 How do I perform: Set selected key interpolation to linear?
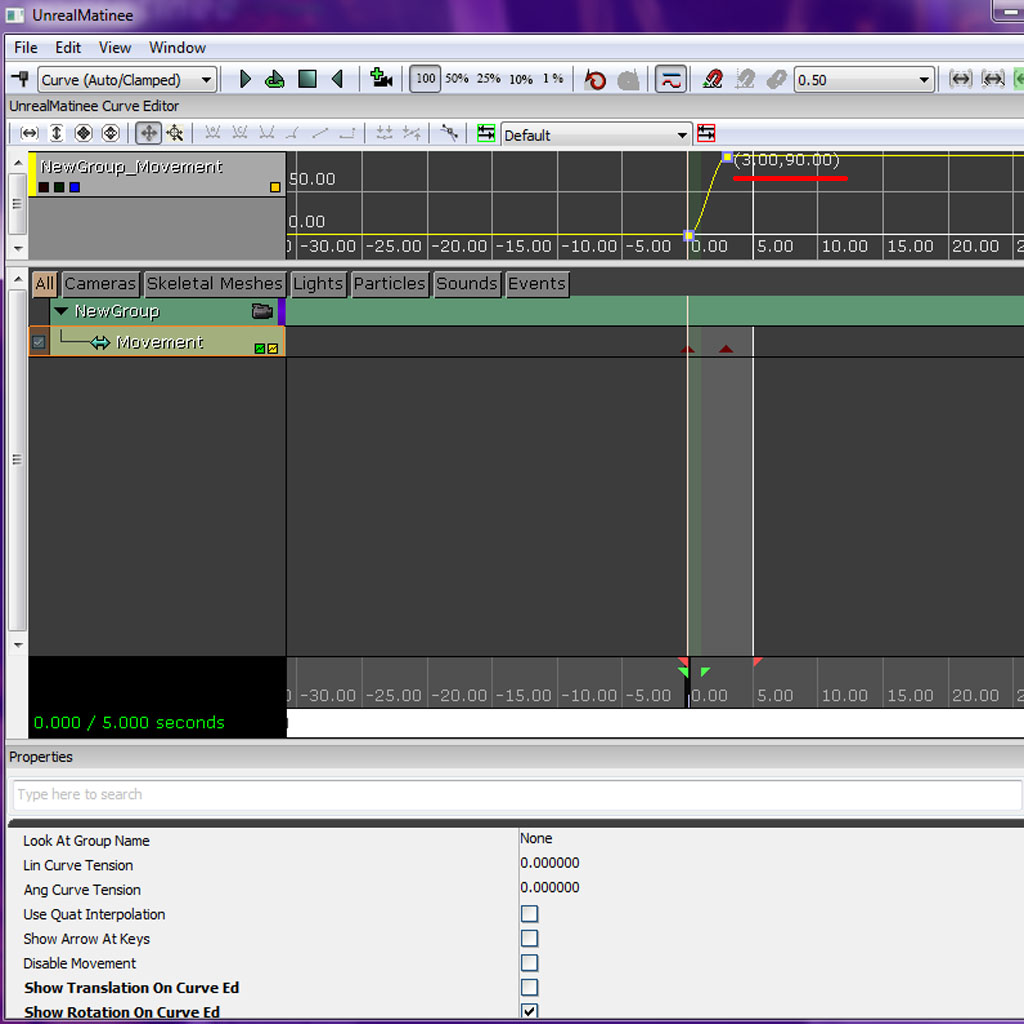tap(320, 133)
